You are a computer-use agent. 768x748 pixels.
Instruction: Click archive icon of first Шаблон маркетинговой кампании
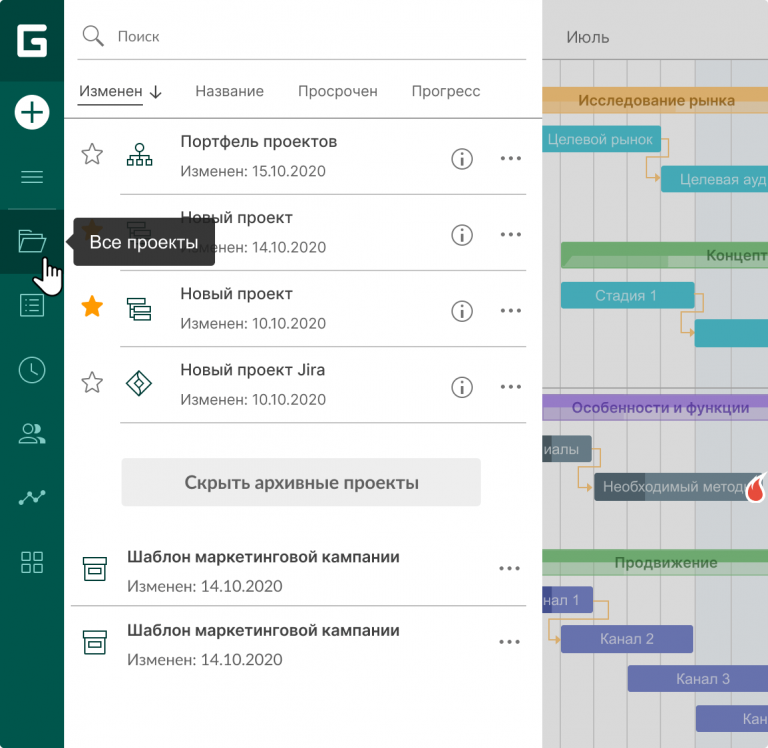click(95, 569)
